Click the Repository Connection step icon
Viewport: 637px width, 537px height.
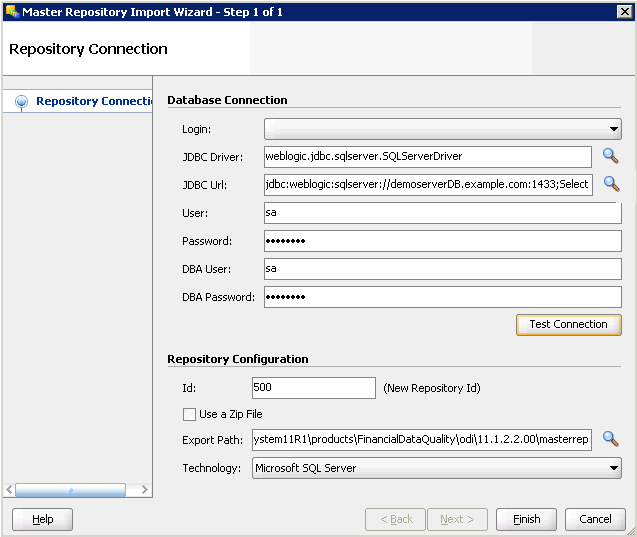tap(21, 101)
